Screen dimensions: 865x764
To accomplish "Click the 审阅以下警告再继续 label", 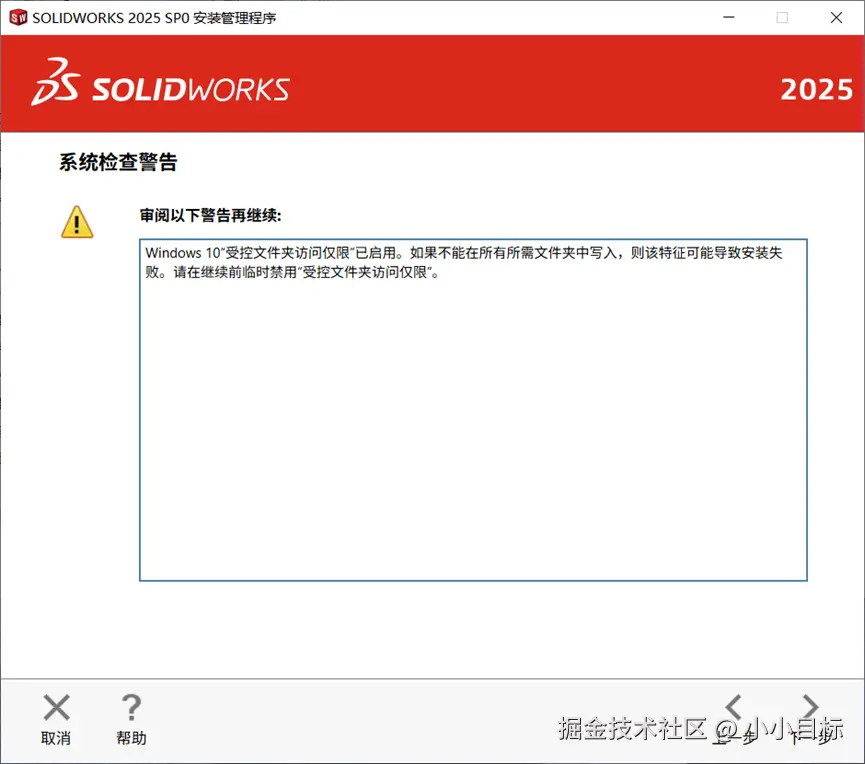I will coord(210,215).
